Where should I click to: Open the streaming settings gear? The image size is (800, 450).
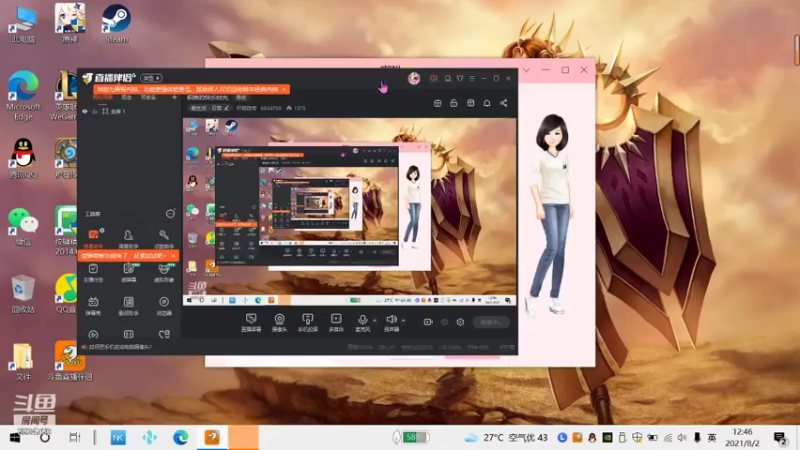point(460,322)
